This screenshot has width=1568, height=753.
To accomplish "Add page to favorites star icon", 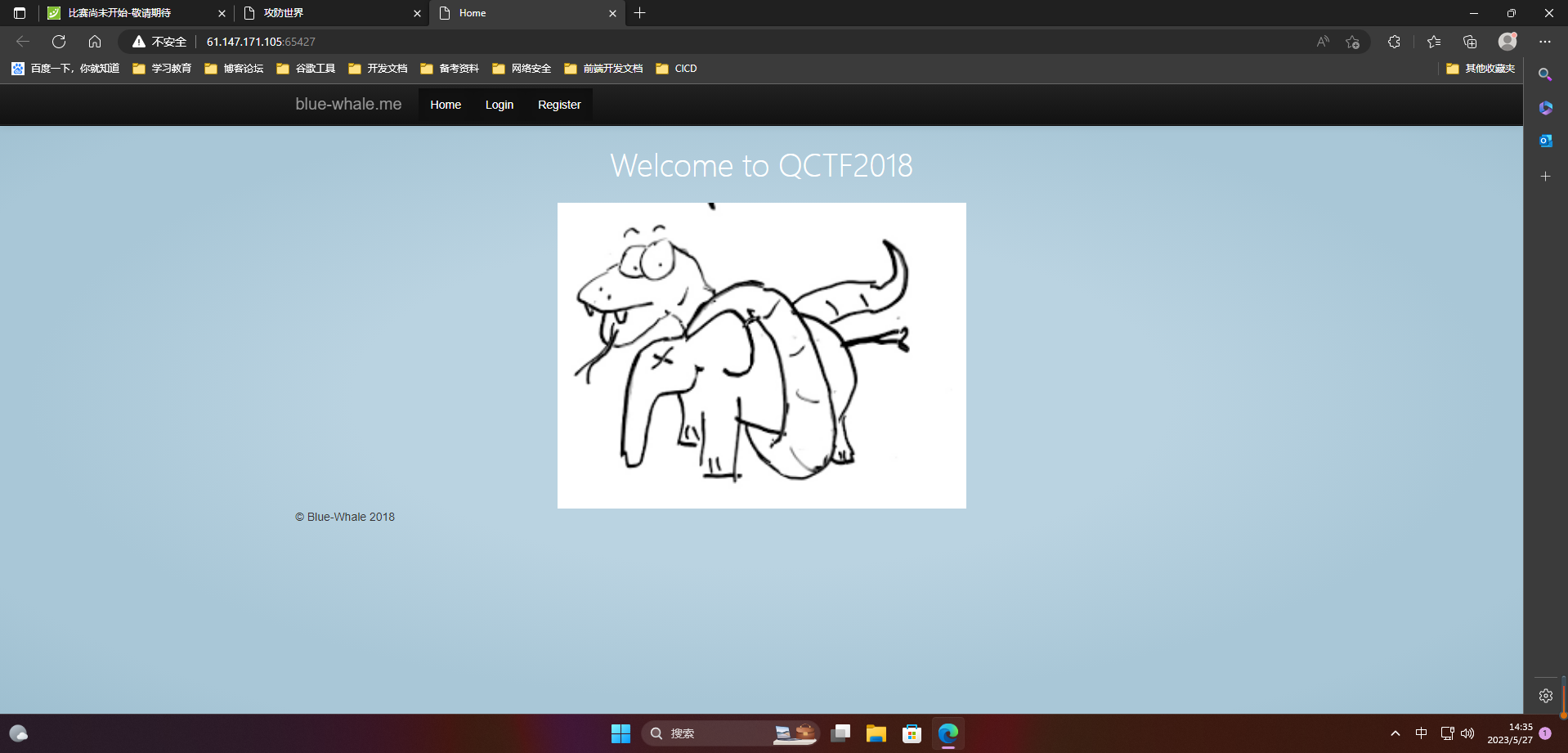I will pos(1352,42).
